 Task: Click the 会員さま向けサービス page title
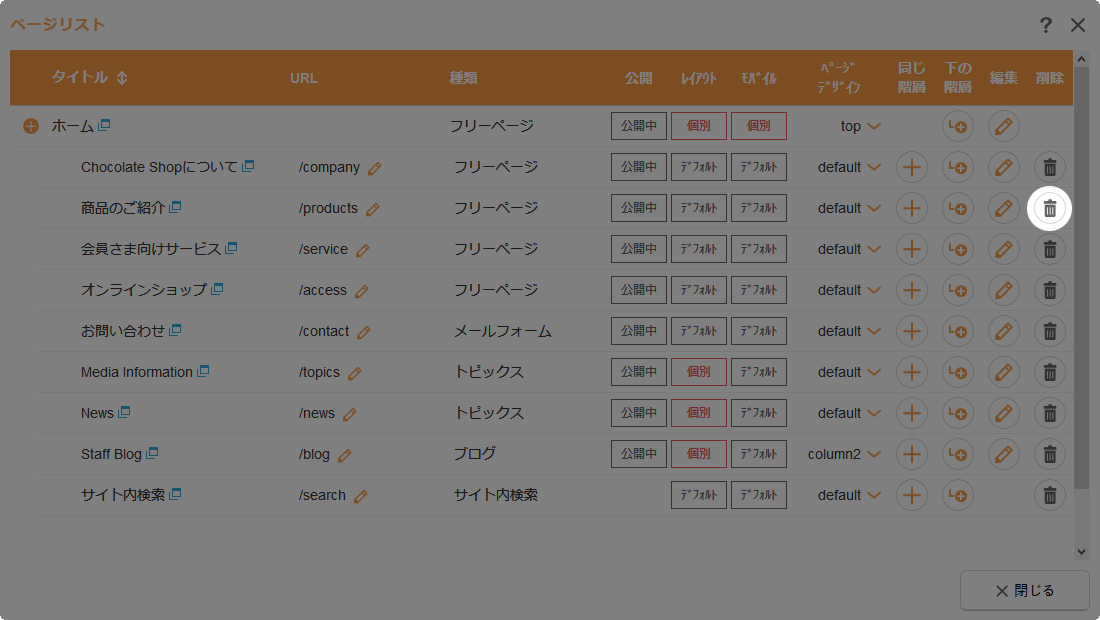150,249
